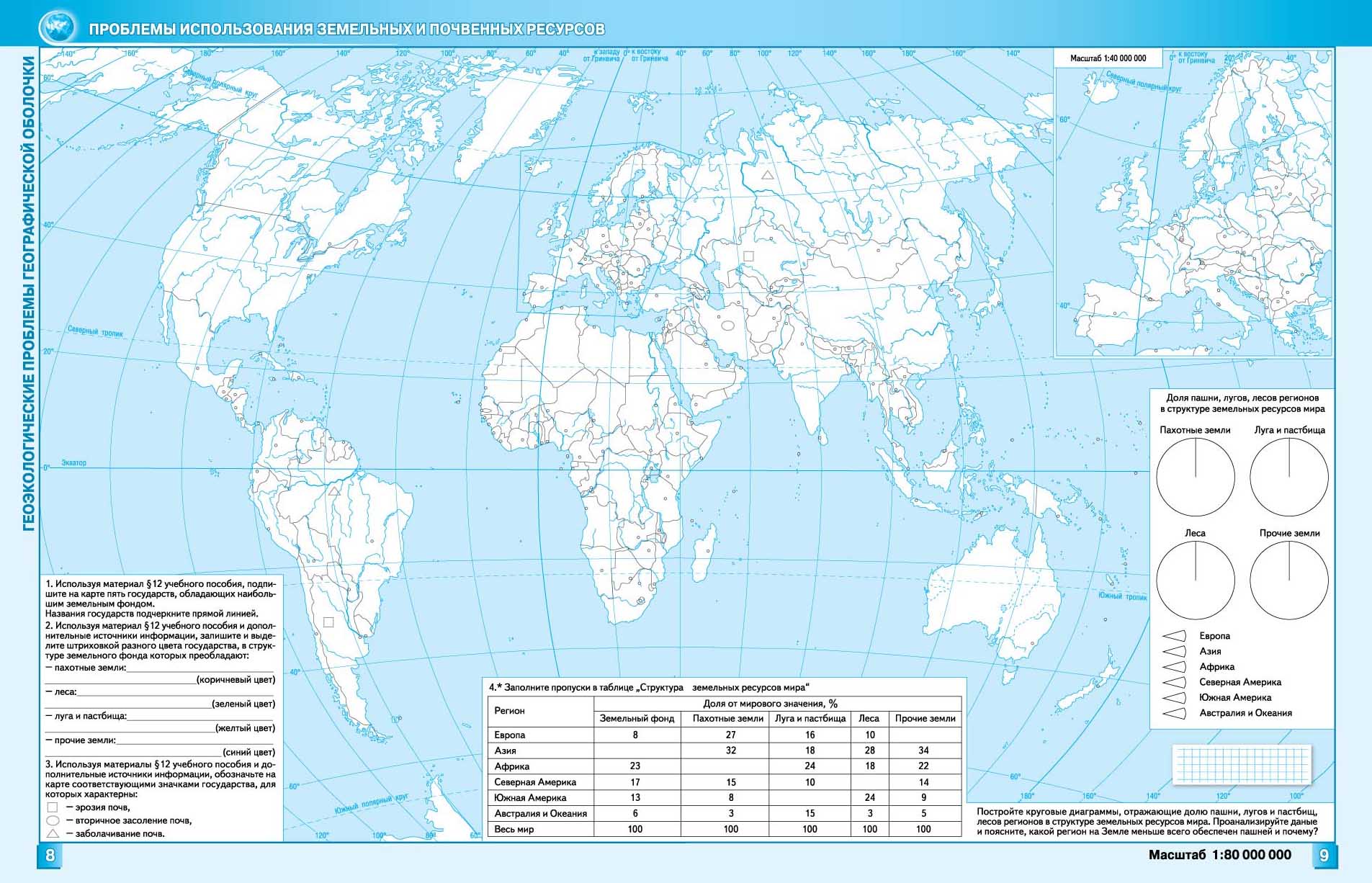
Task: Click the Леса pie chart circle
Action: click(x=1196, y=580)
